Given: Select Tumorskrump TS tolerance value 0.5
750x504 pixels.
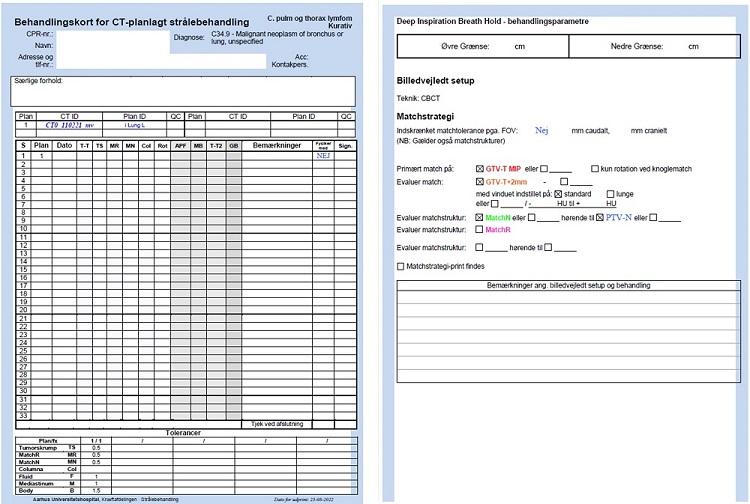Looking at the screenshot, I should [96, 448].
